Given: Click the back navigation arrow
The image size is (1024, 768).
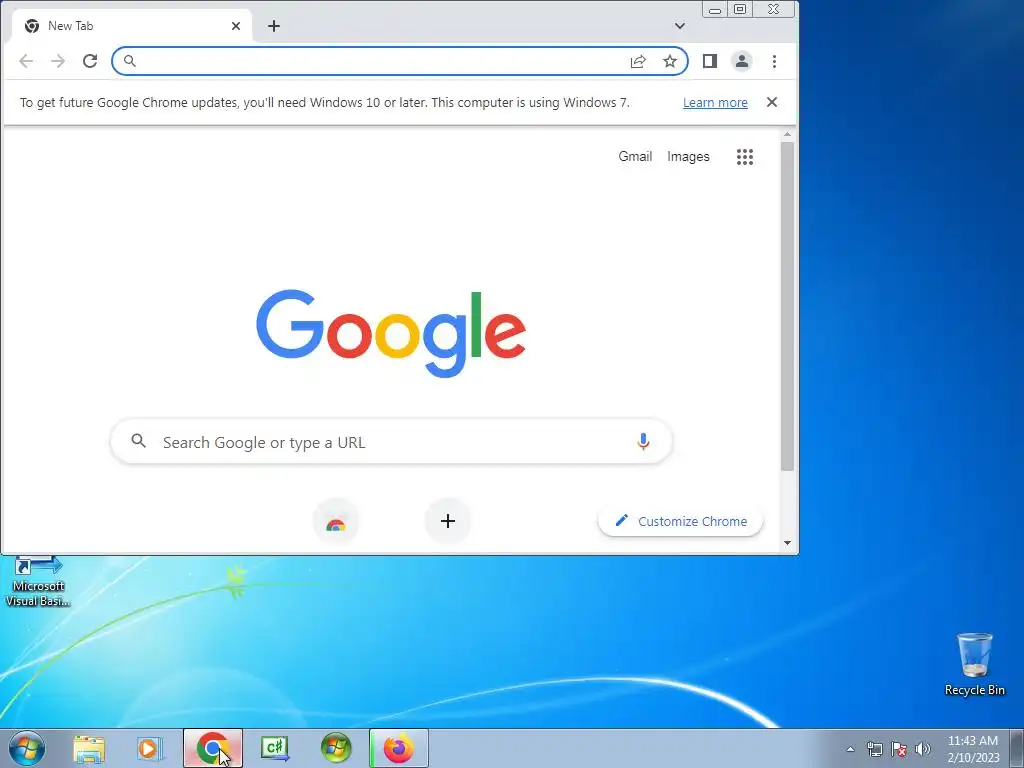Looking at the screenshot, I should pos(26,61).
